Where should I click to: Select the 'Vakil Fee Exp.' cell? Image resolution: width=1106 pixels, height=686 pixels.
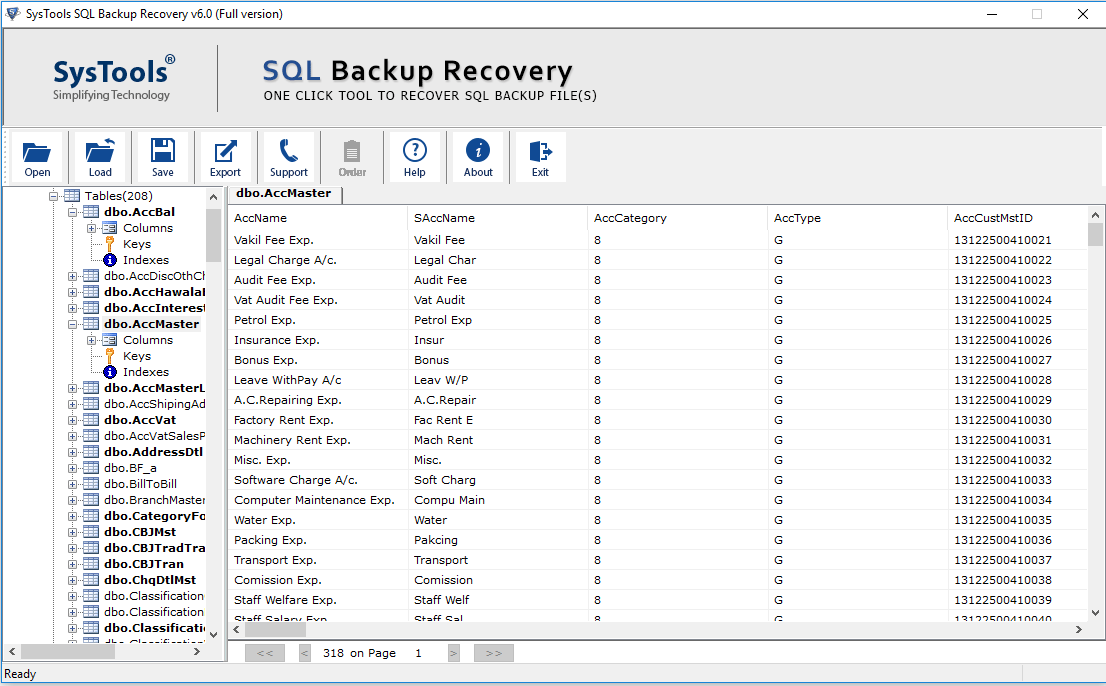pos(317,240)
